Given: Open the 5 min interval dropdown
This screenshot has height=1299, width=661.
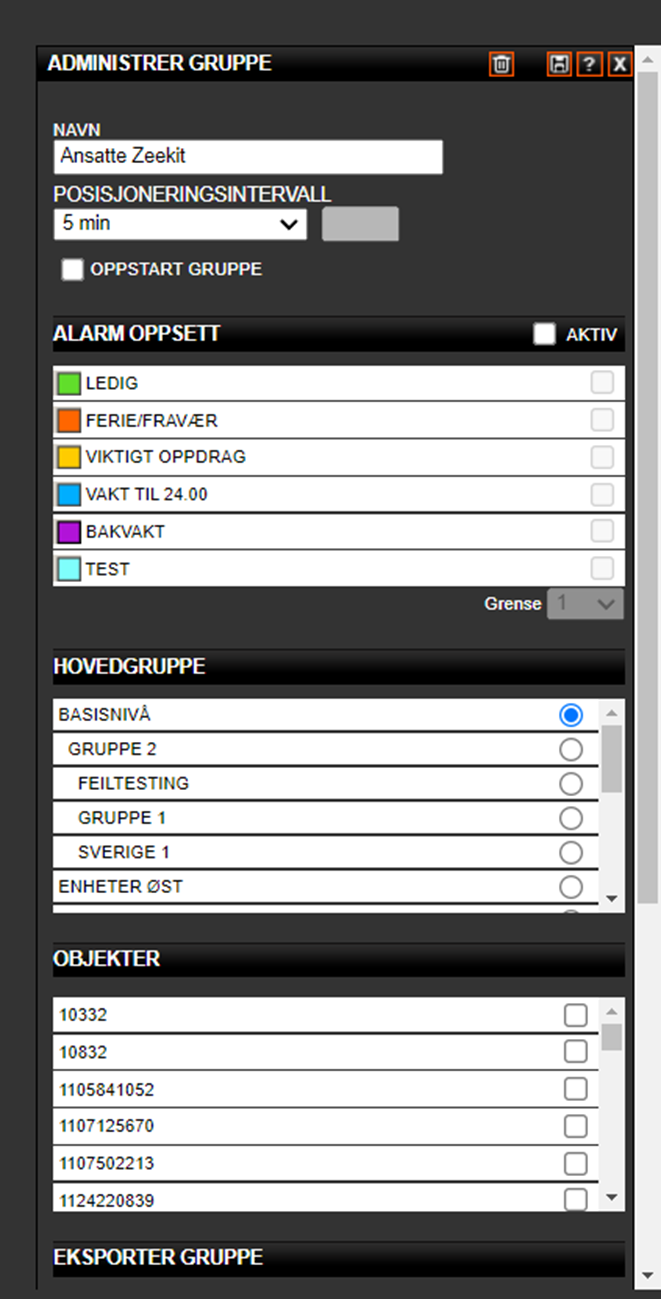Looking at the screenshot, I should click(180, 224).
